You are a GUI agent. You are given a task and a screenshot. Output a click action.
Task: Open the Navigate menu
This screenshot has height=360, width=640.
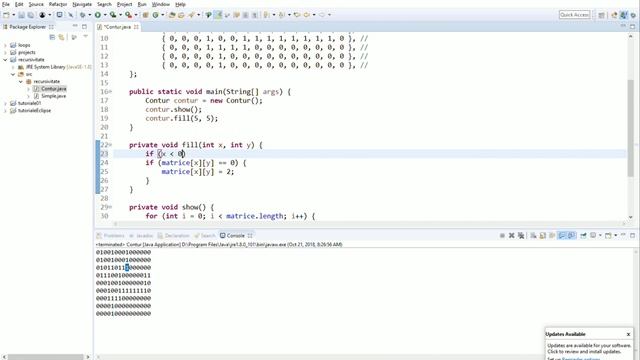coord(82,4)
